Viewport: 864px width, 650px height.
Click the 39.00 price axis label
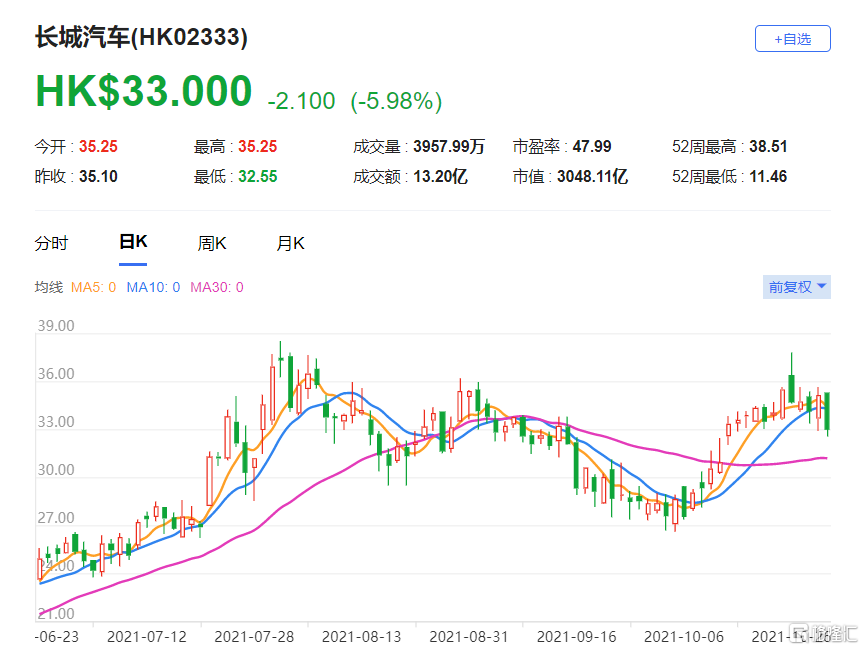point(56,326)
